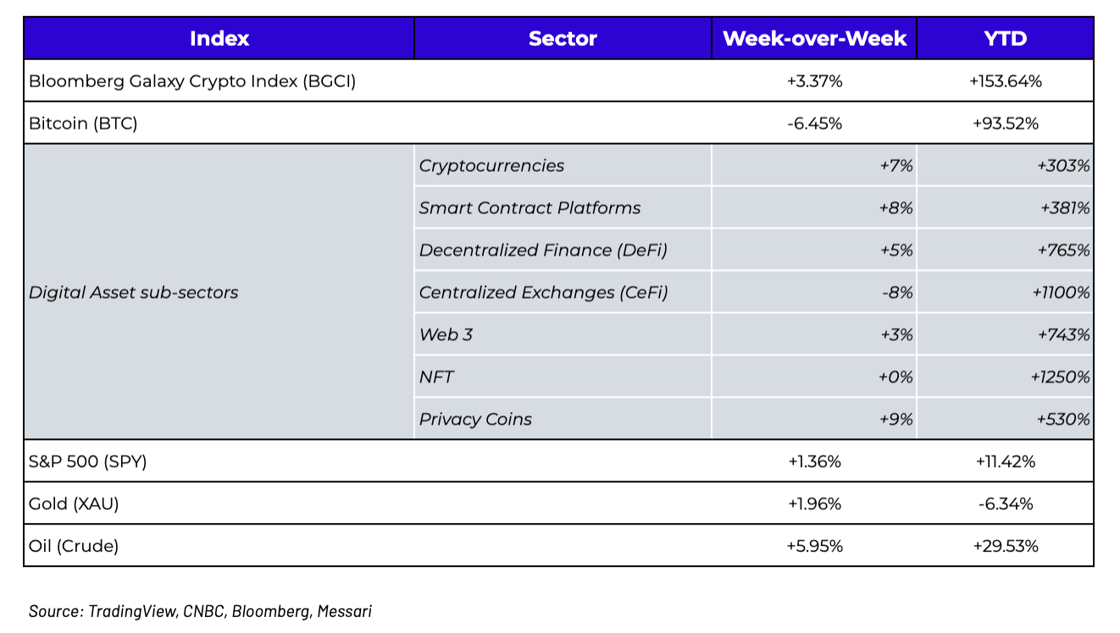
Task: Select Bitcoin's -6.45% weekly value
Action: tap(814, 124)
